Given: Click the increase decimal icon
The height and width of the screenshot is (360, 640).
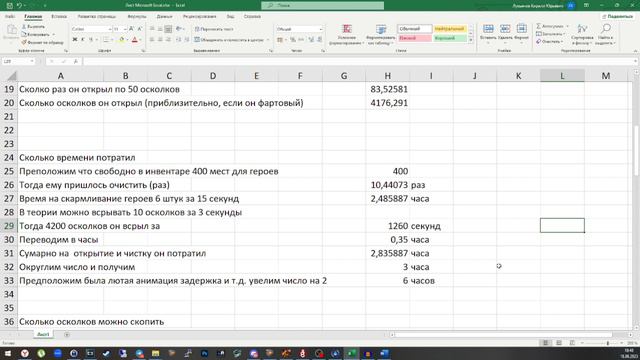Looking at the screenshot, I should click(x=311, y=40).
